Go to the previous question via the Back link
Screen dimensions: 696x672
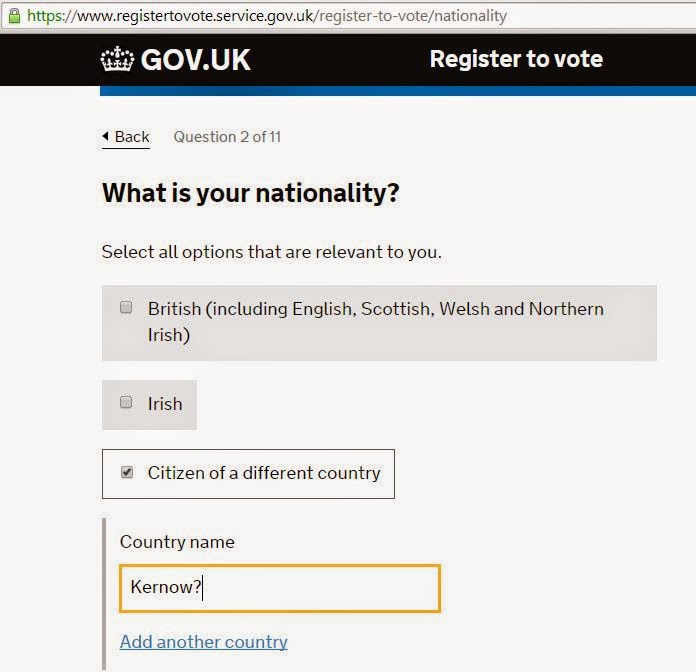coord(131,137)
